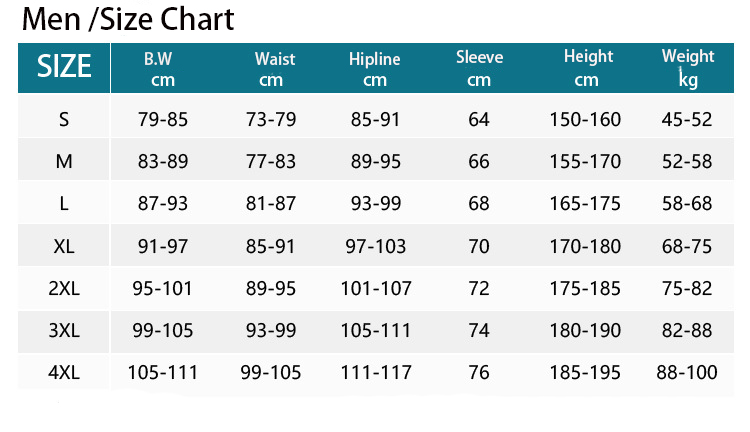Click the size S row label

[x=64, y=119]
